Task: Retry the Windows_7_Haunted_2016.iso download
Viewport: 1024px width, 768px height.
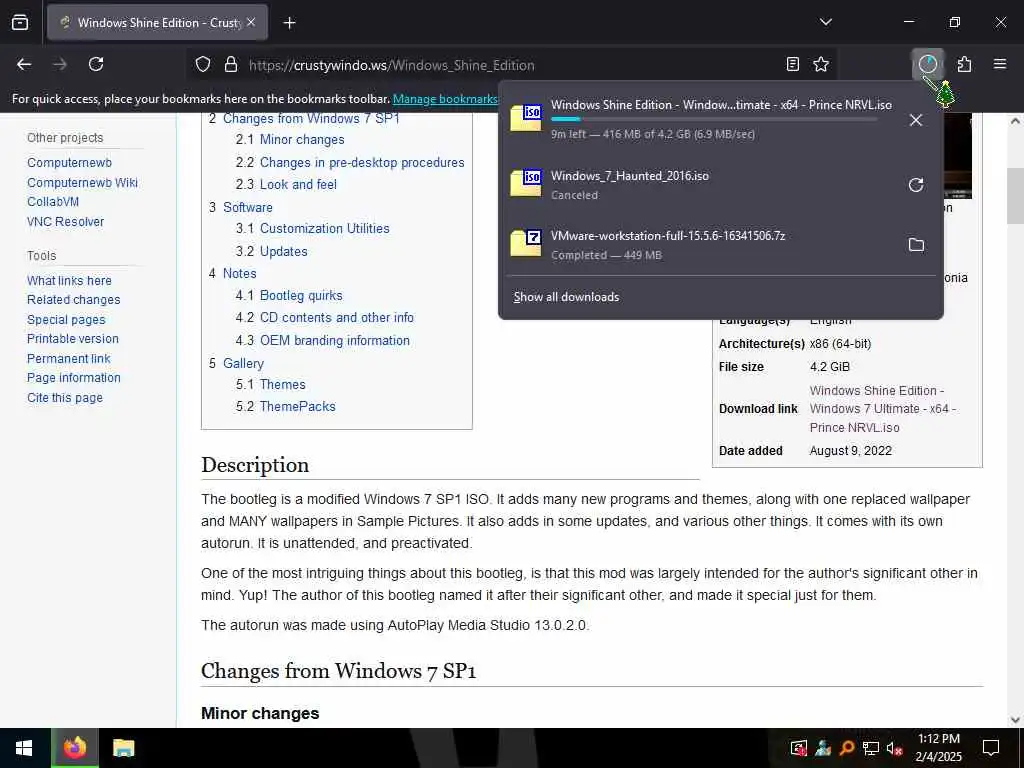Action: [x=916, y=185]
